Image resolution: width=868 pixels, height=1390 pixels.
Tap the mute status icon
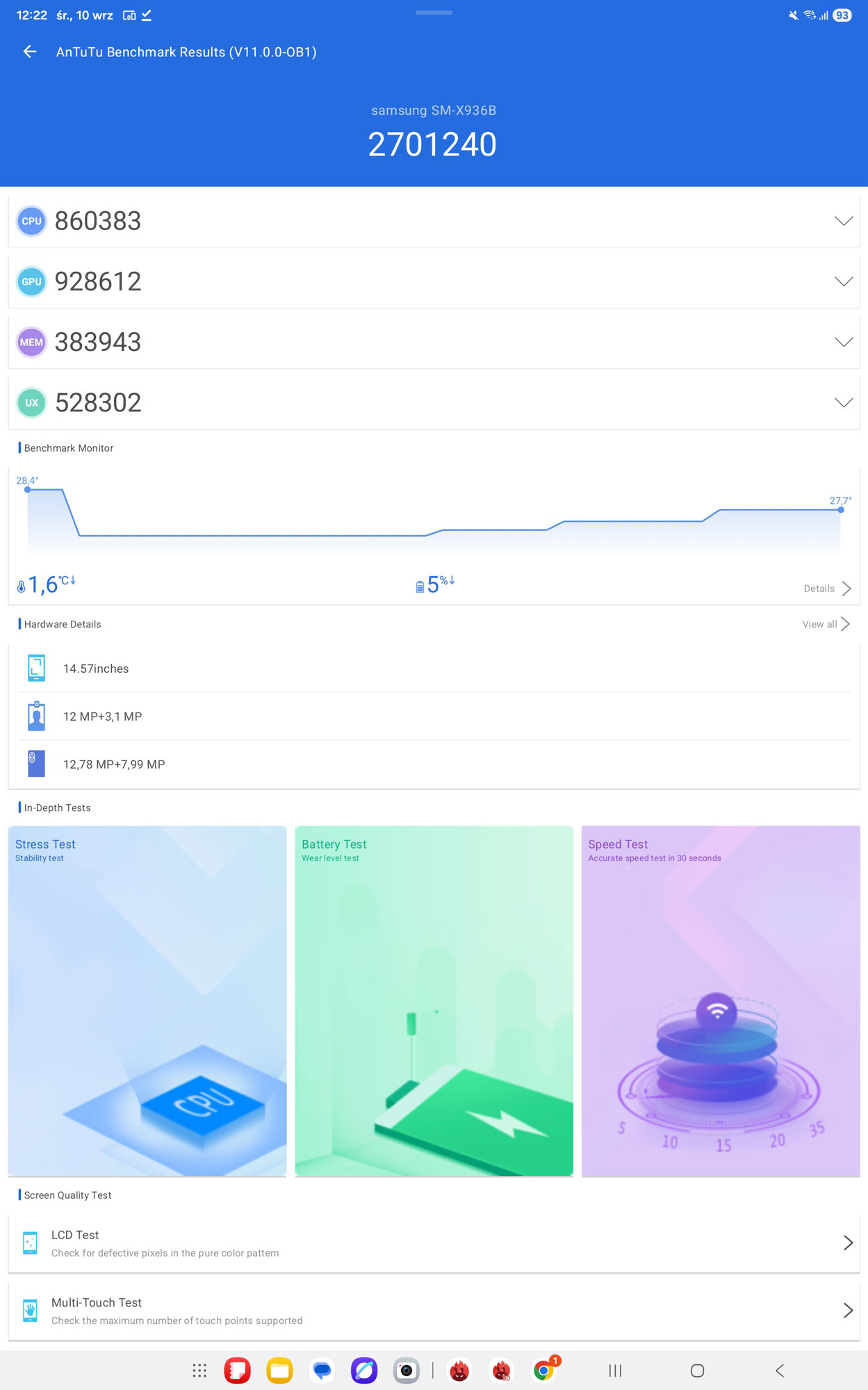coord(794,15)
